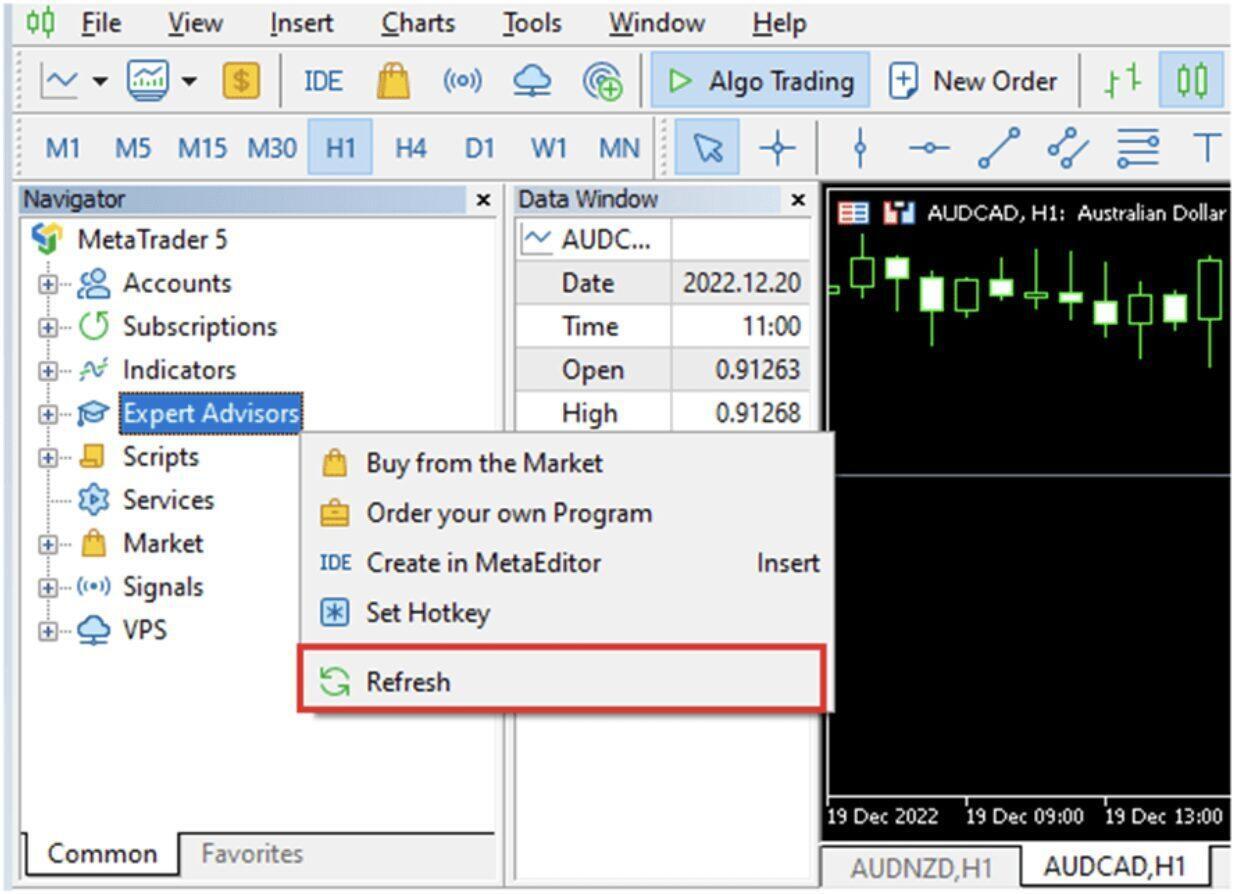Select M30 timeframe

pos(272,149)
